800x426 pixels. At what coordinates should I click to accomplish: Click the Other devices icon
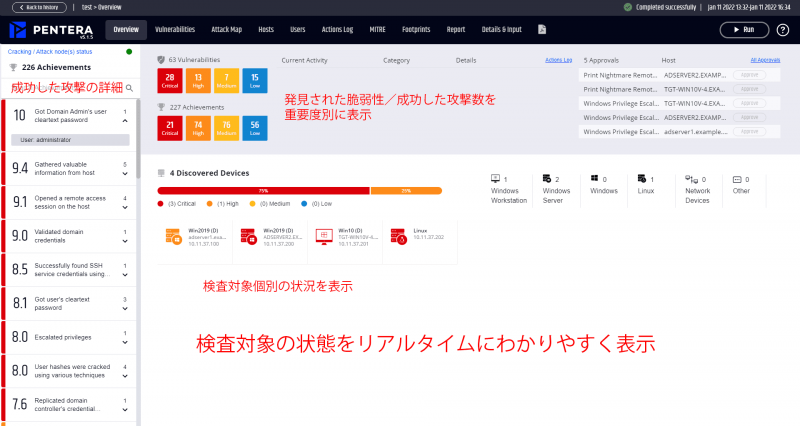tap(737, 180)
